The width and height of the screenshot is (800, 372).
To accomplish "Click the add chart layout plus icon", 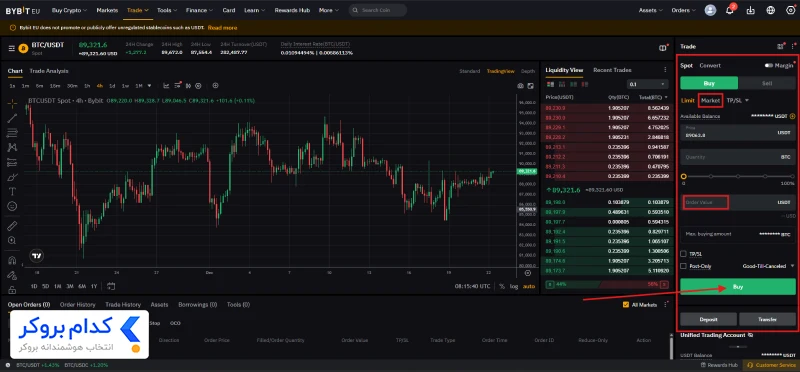I will click(215, 86).
